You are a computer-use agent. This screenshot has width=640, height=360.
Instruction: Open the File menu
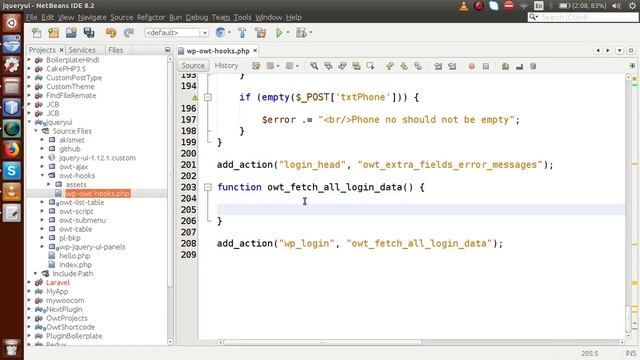[x=31, y=17]
